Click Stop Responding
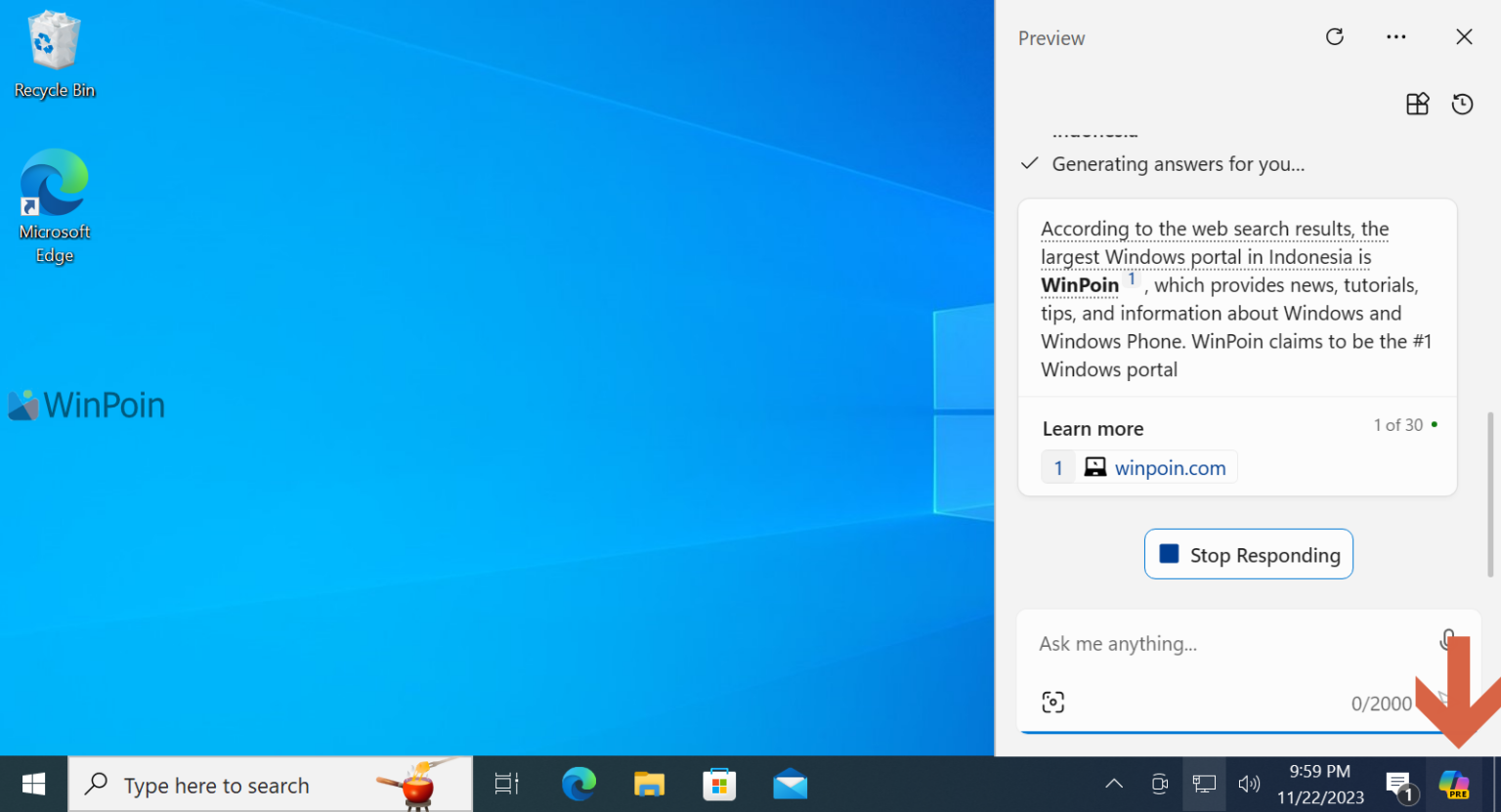 [x=1248, y=554]
